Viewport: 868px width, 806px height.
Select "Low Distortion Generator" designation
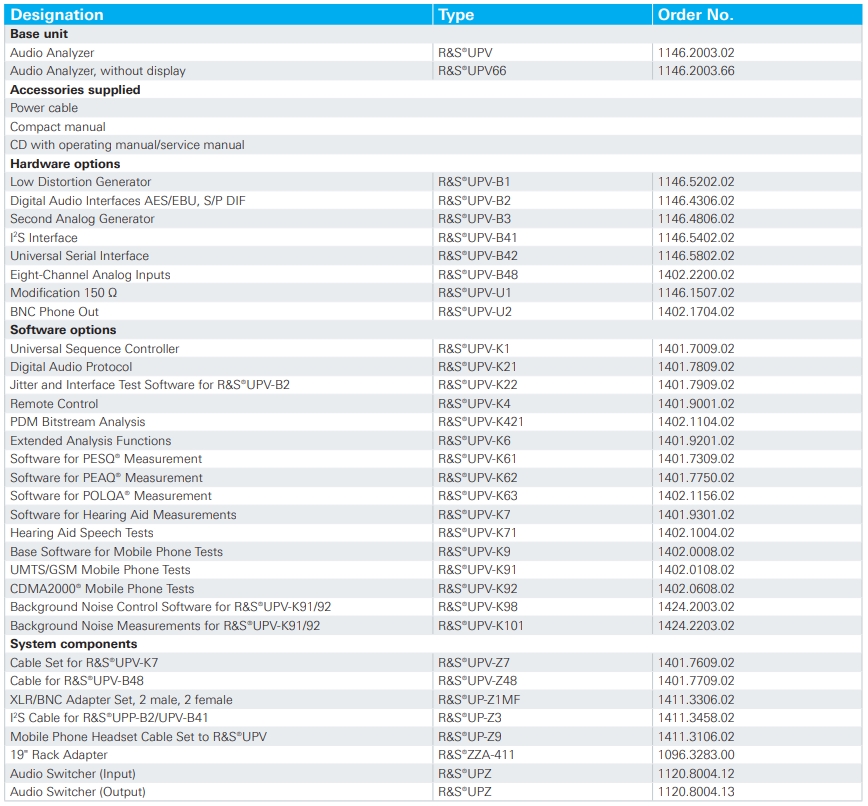coord(80,182)
